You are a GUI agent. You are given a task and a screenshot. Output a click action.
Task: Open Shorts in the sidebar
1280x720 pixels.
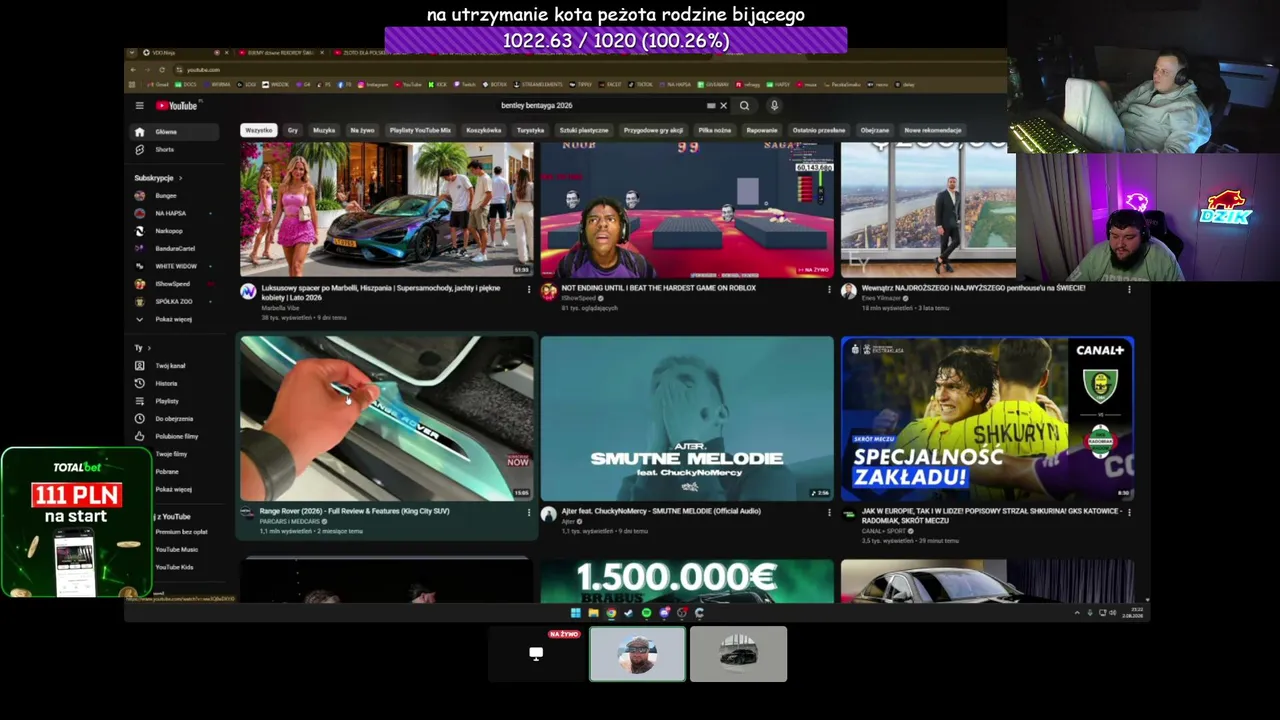click(176, 149)
